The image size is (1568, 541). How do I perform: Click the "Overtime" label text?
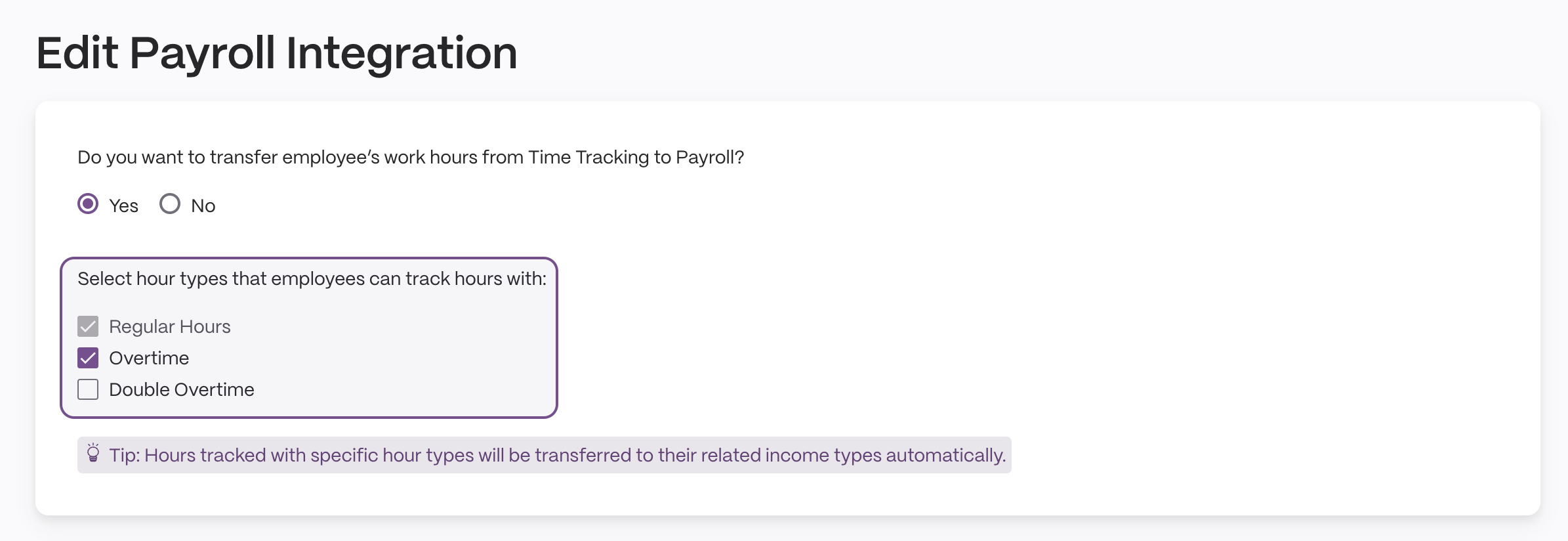[x=149, y=358]
